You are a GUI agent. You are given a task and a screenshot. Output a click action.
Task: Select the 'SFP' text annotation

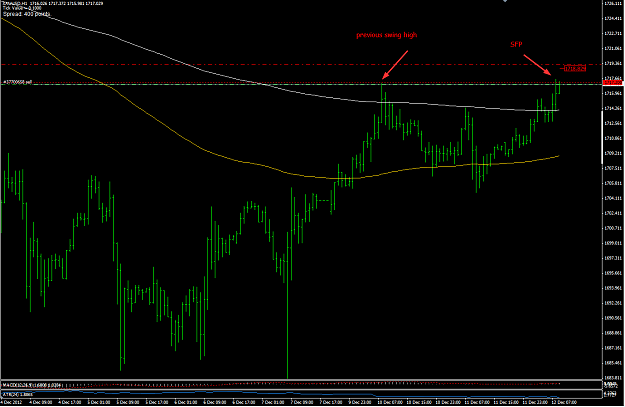click(x=516, y=45)
